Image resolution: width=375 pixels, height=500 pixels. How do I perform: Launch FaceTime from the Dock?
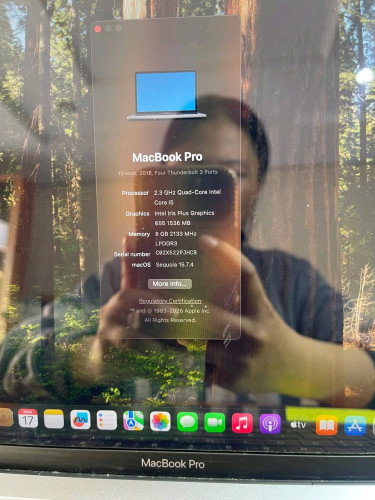coord(215,423)
